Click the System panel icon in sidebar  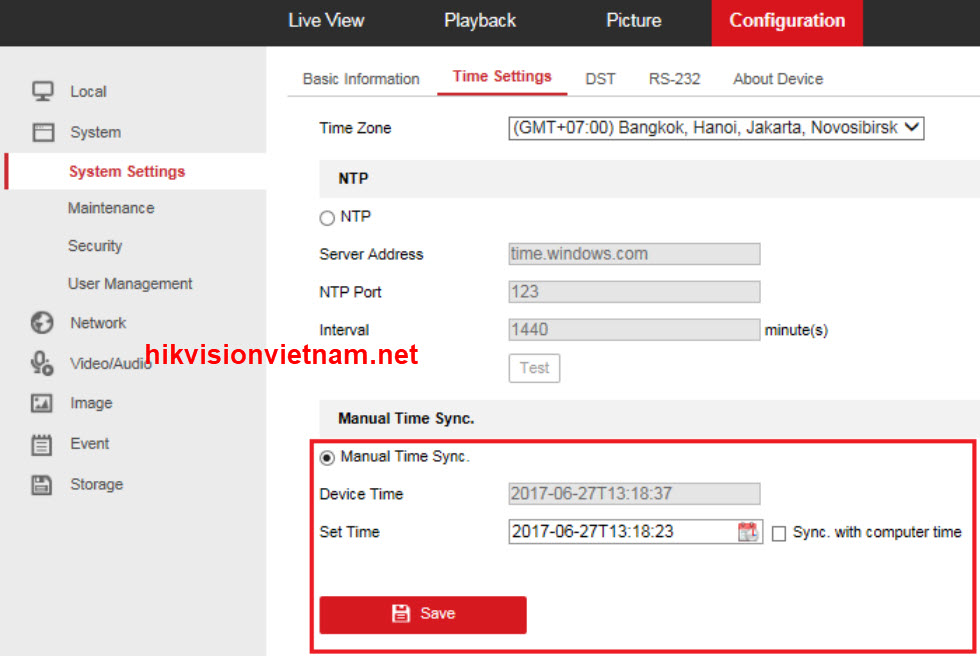pyautogui.click(x=42, y=132)
